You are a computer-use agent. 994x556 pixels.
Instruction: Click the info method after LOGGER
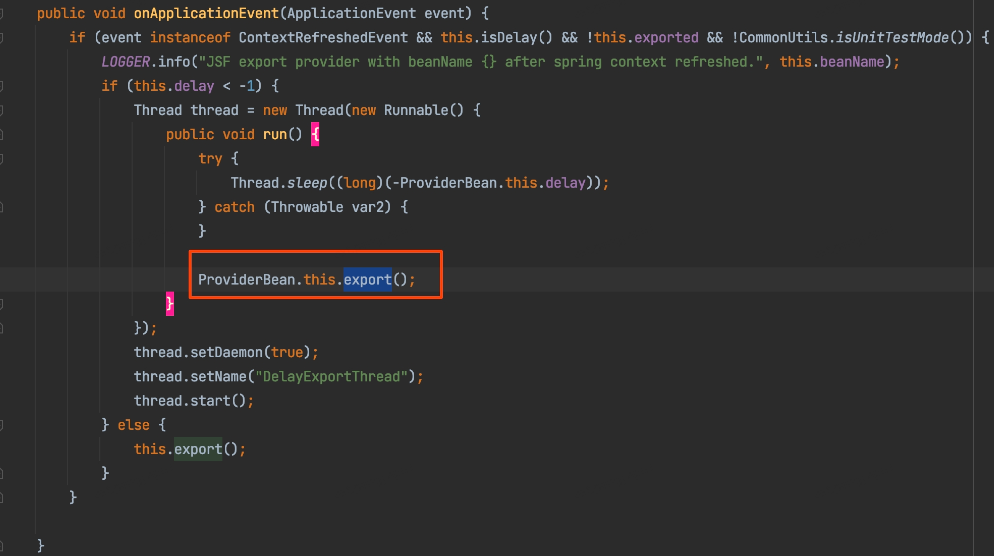[x=174, y=61]
